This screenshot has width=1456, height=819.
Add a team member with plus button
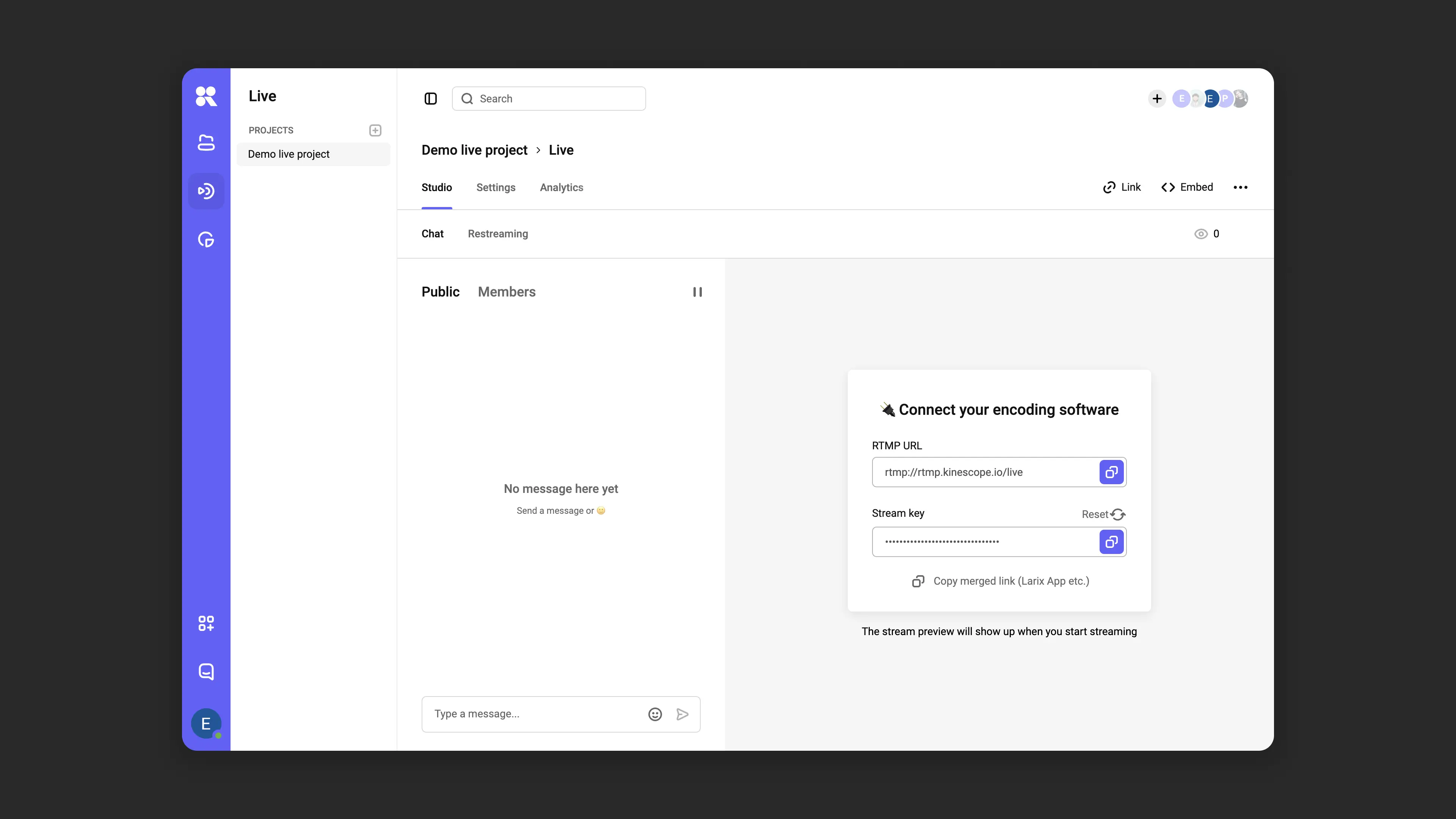(1157, 99)
